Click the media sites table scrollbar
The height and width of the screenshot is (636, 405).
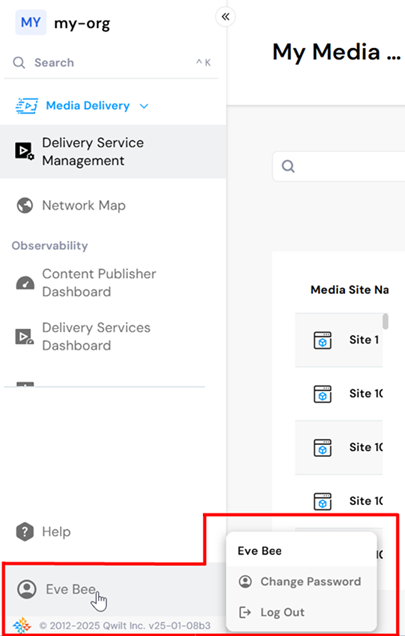(x=386, y=321)
